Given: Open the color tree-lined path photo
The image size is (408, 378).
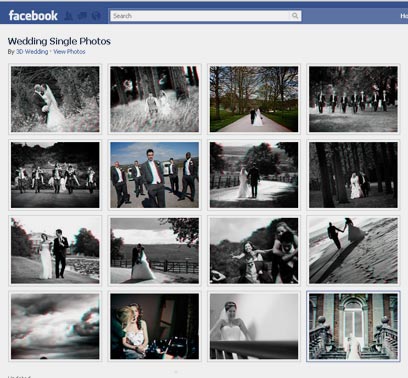Looking at the screenshot, I should click(x=254, y=99).
